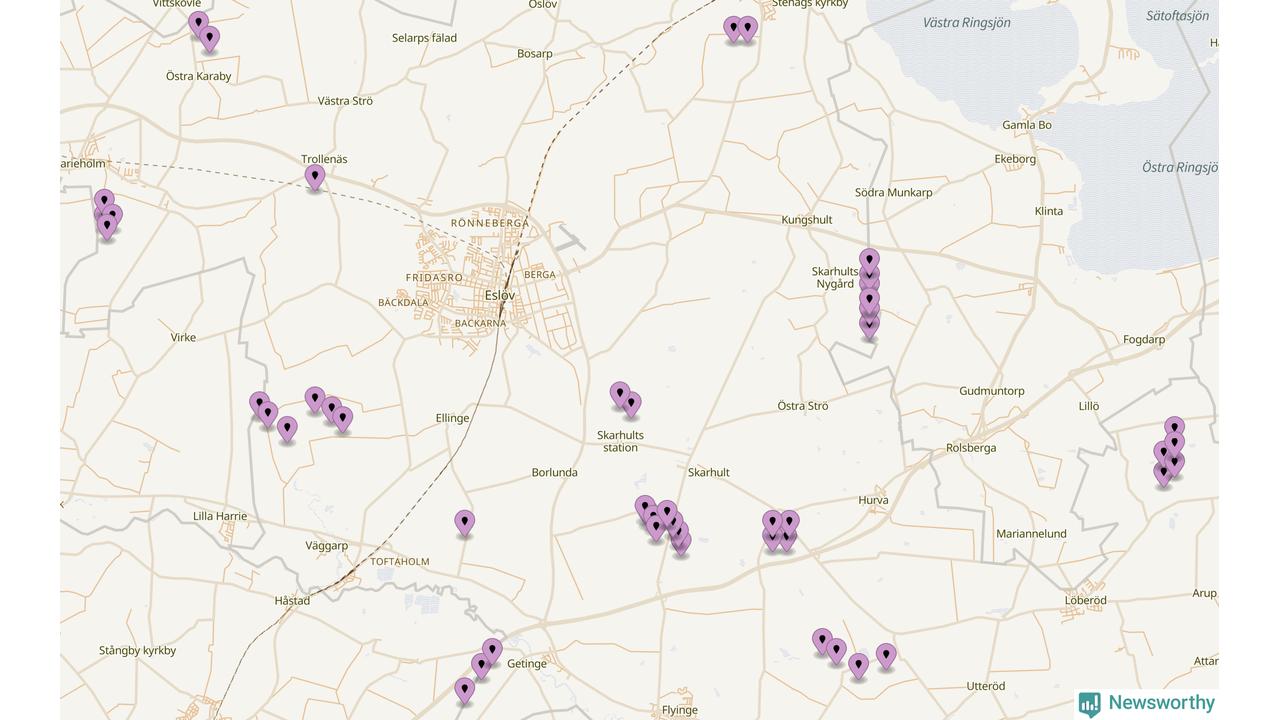Click the Västra Strö label
This screenshot has width=1280, height=720.
click(x=345, y=101)
